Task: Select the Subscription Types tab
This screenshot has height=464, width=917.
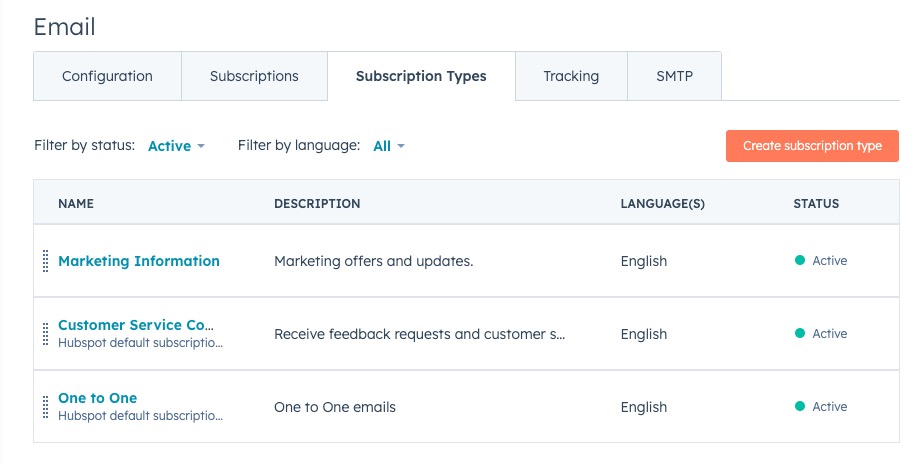Action: tap(421, 77)
